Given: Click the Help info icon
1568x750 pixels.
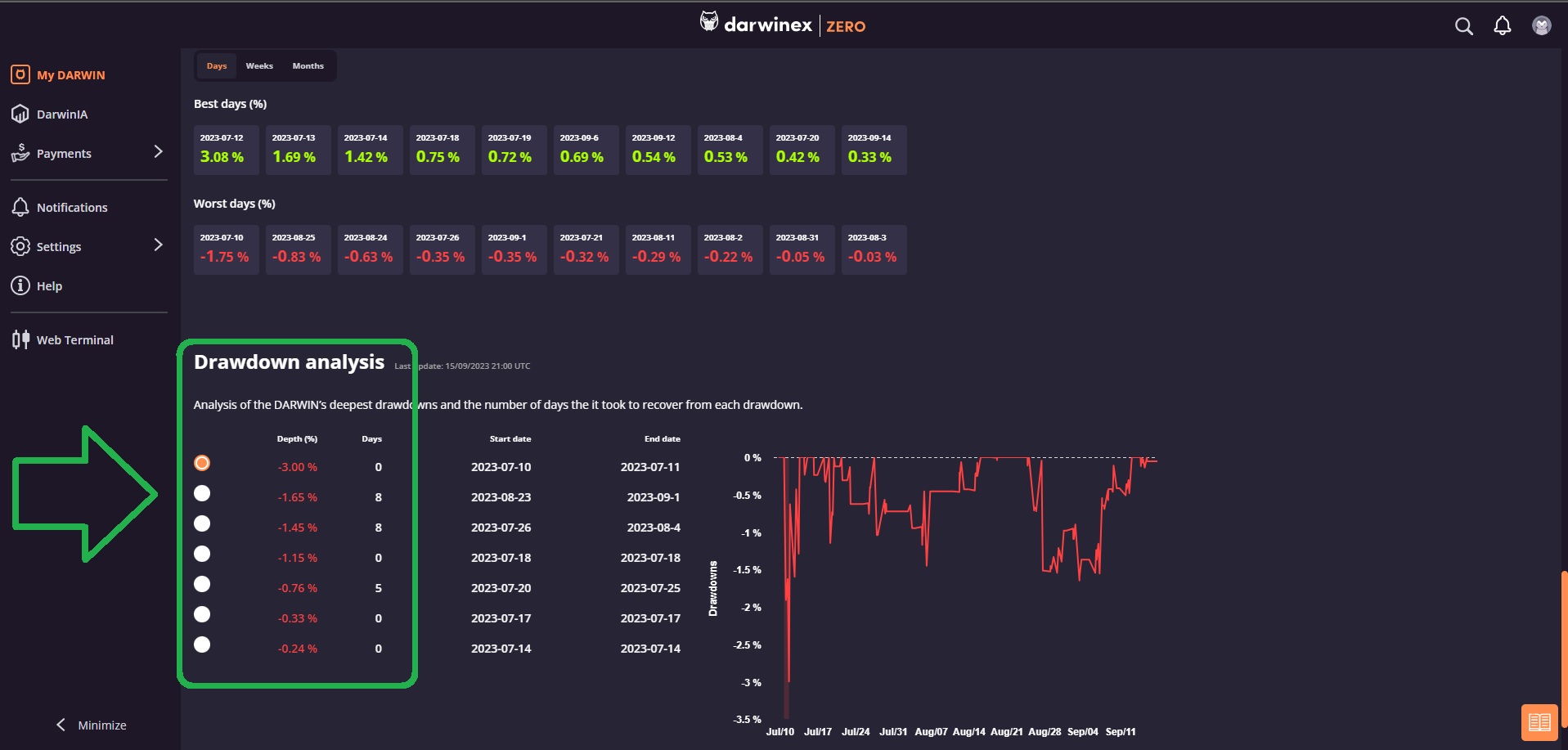Looking at the screenshot, I should click(20, 285).
